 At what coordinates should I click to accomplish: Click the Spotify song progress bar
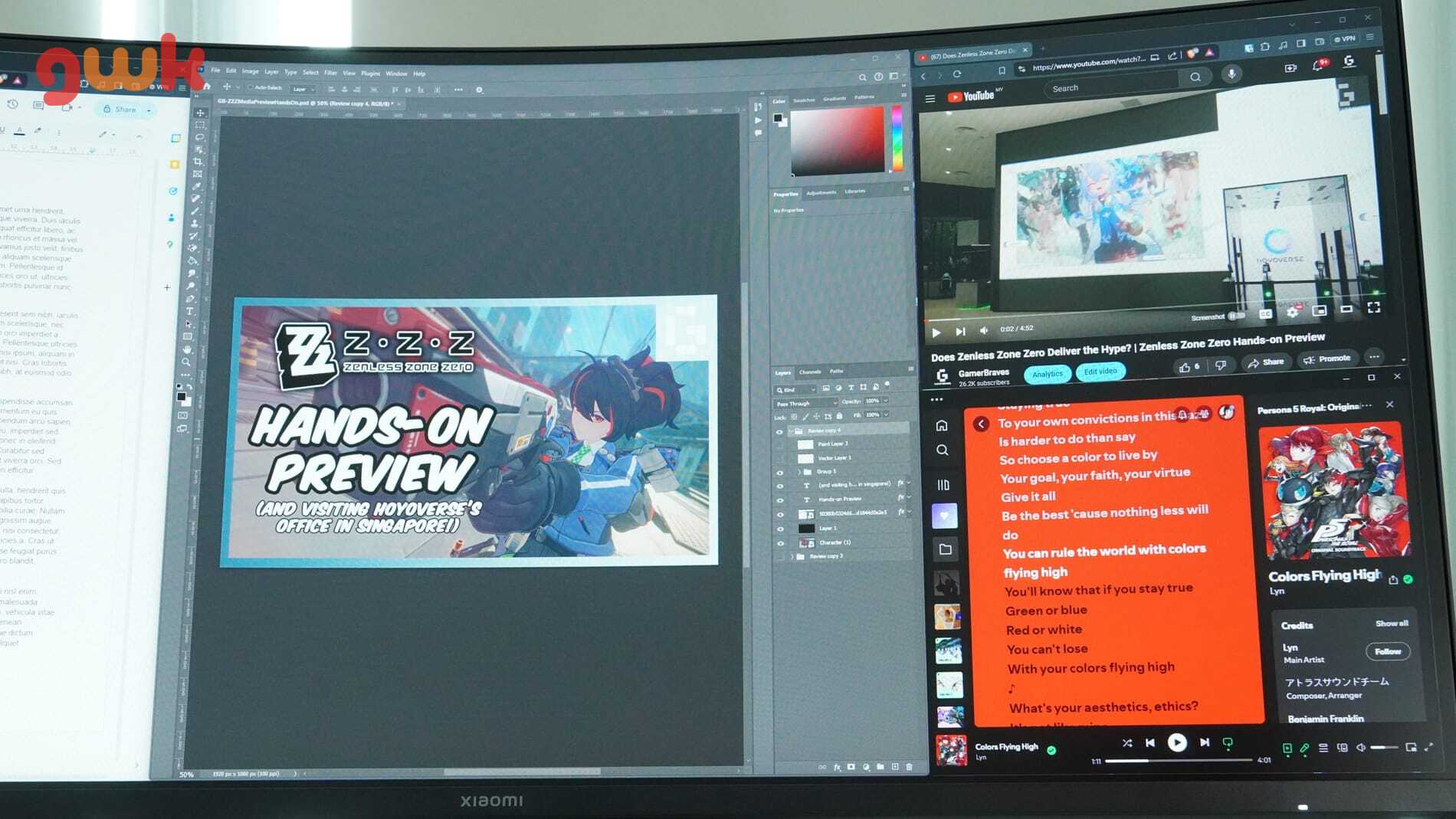(1179, 760)
